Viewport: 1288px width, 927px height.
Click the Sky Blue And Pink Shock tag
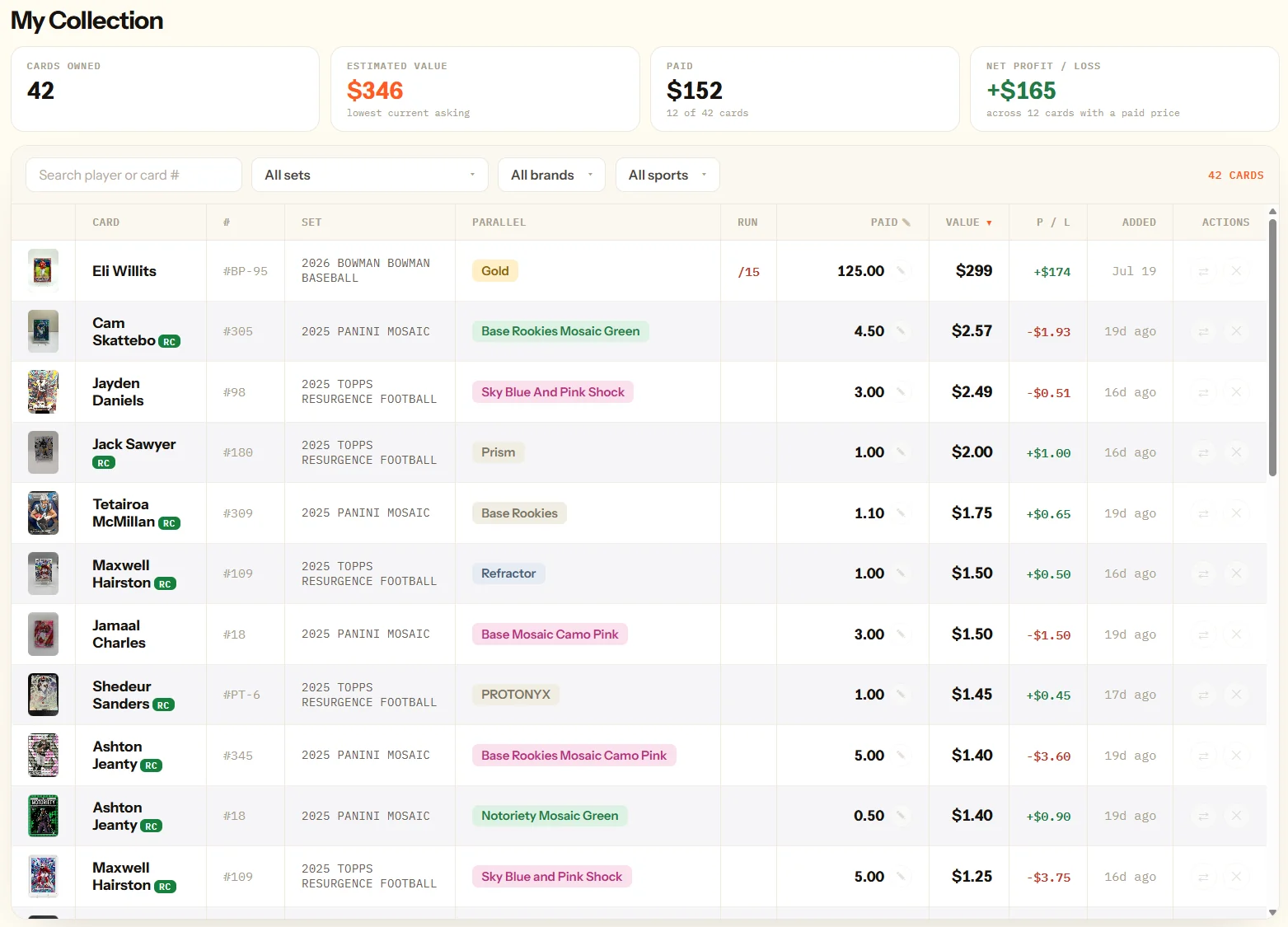point(553,392)
